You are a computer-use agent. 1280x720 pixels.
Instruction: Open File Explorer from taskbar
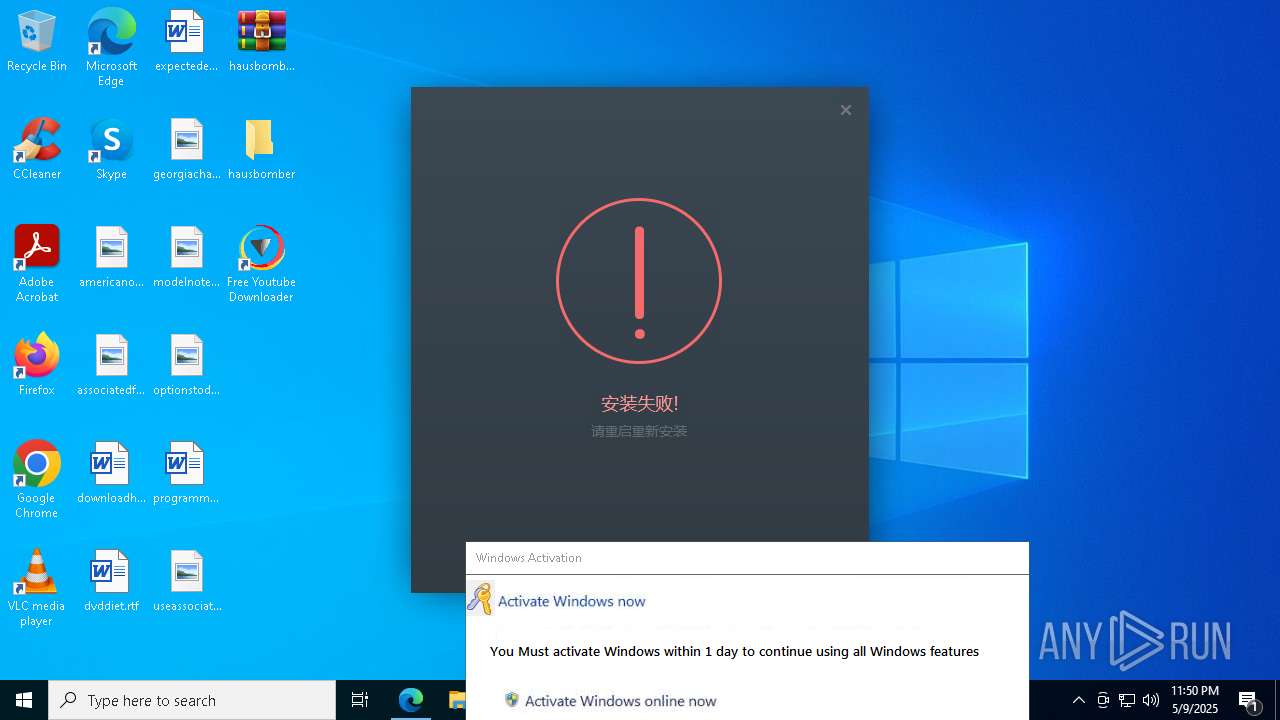[456, 700]
